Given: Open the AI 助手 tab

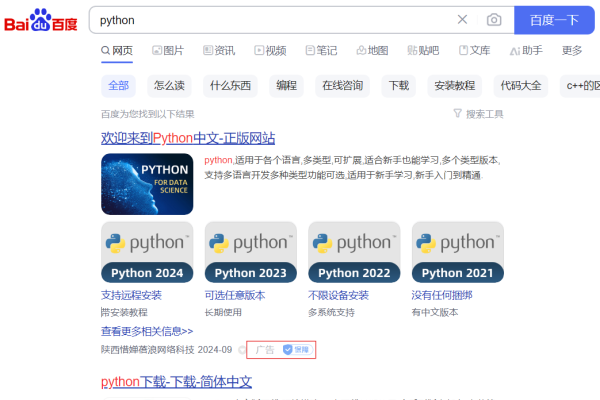Looking at the screenshot, I should (x=526, y=51).
